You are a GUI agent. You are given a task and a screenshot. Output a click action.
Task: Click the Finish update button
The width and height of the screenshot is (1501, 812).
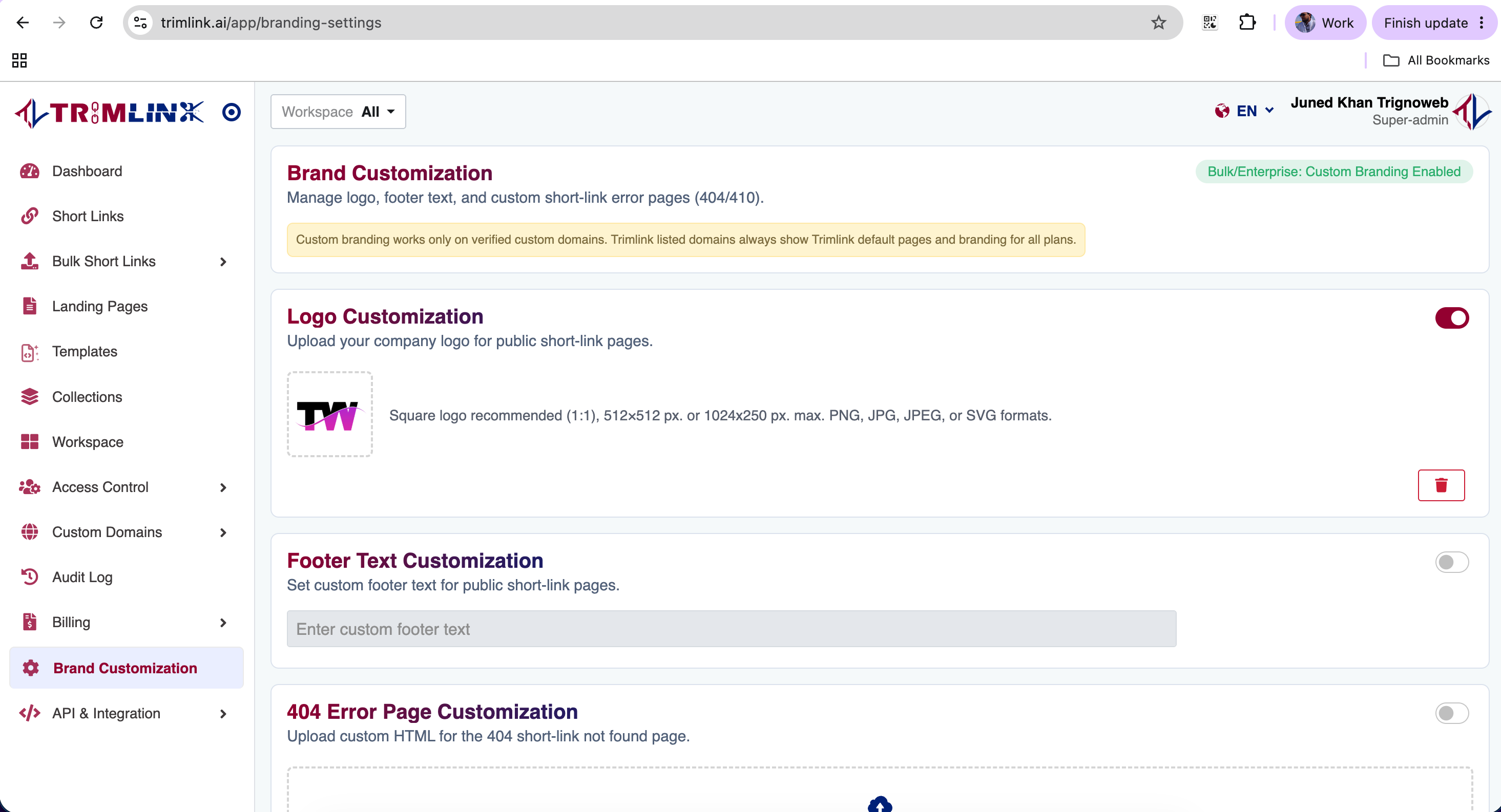pos(1425,23)
